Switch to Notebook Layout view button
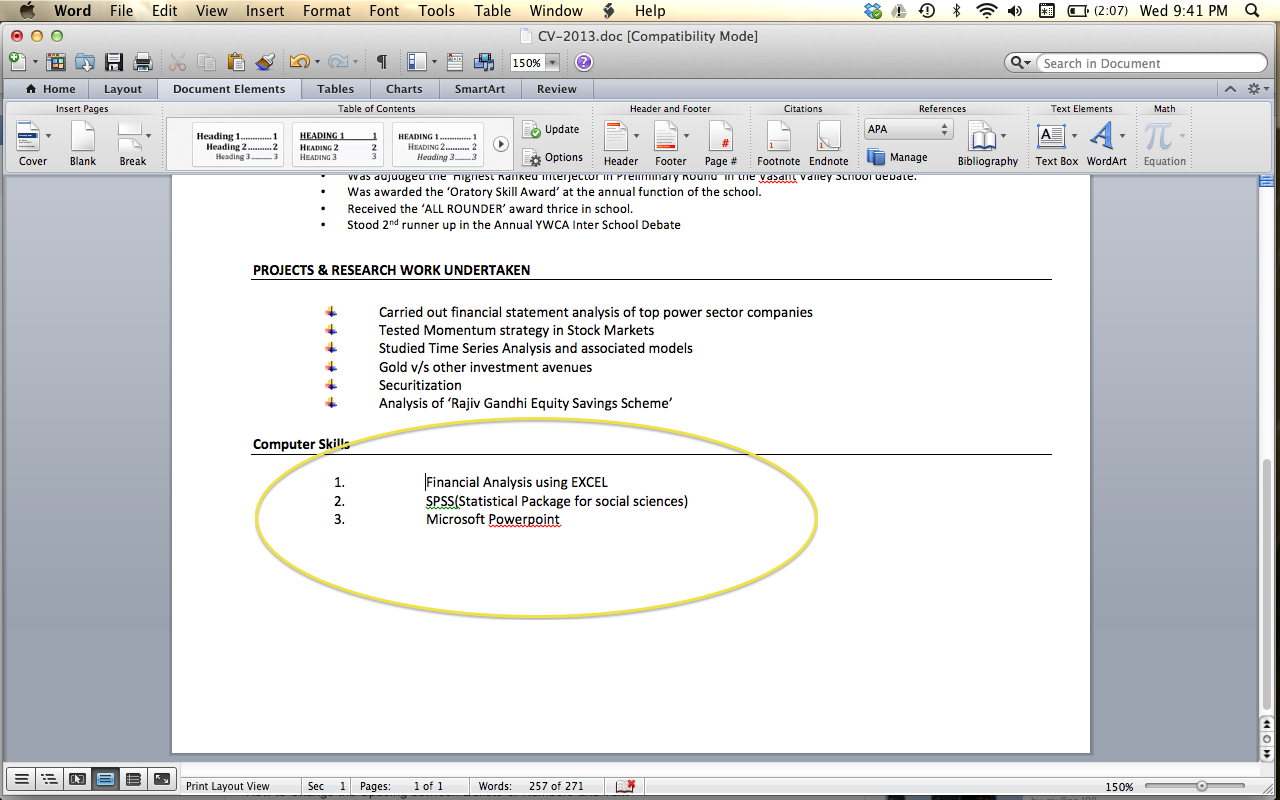 point(133,779)
